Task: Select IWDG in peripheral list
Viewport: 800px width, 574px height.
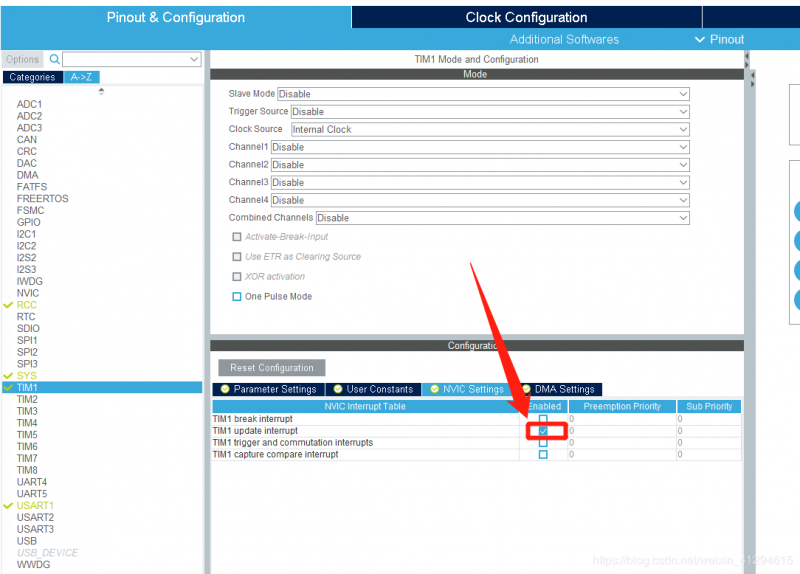Action: (x=30, y=282)
